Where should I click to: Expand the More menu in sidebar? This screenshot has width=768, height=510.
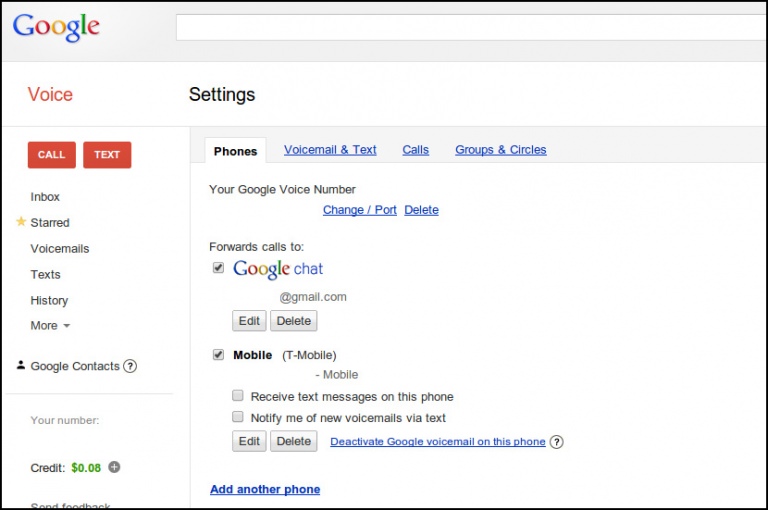pos(50,326)
